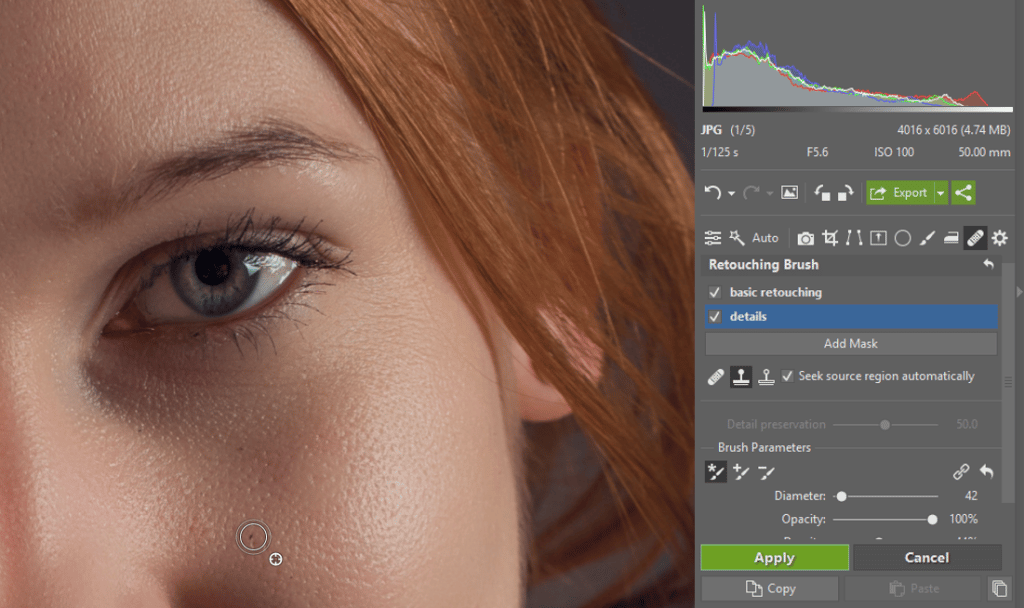1024x608 pixels.
Task: Click the JPG (1/5) file label
Action: pos(728,130)
